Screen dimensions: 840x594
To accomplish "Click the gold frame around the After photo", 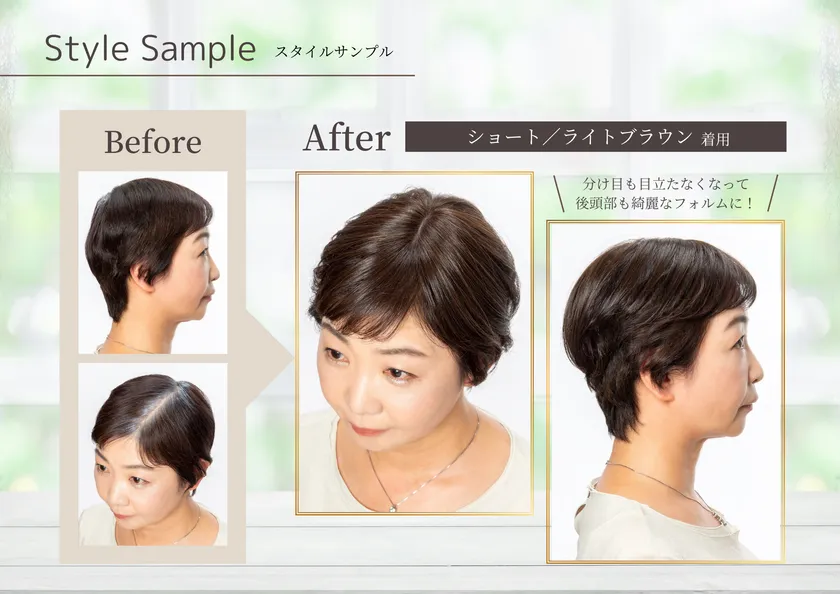I will pos(298,345).
